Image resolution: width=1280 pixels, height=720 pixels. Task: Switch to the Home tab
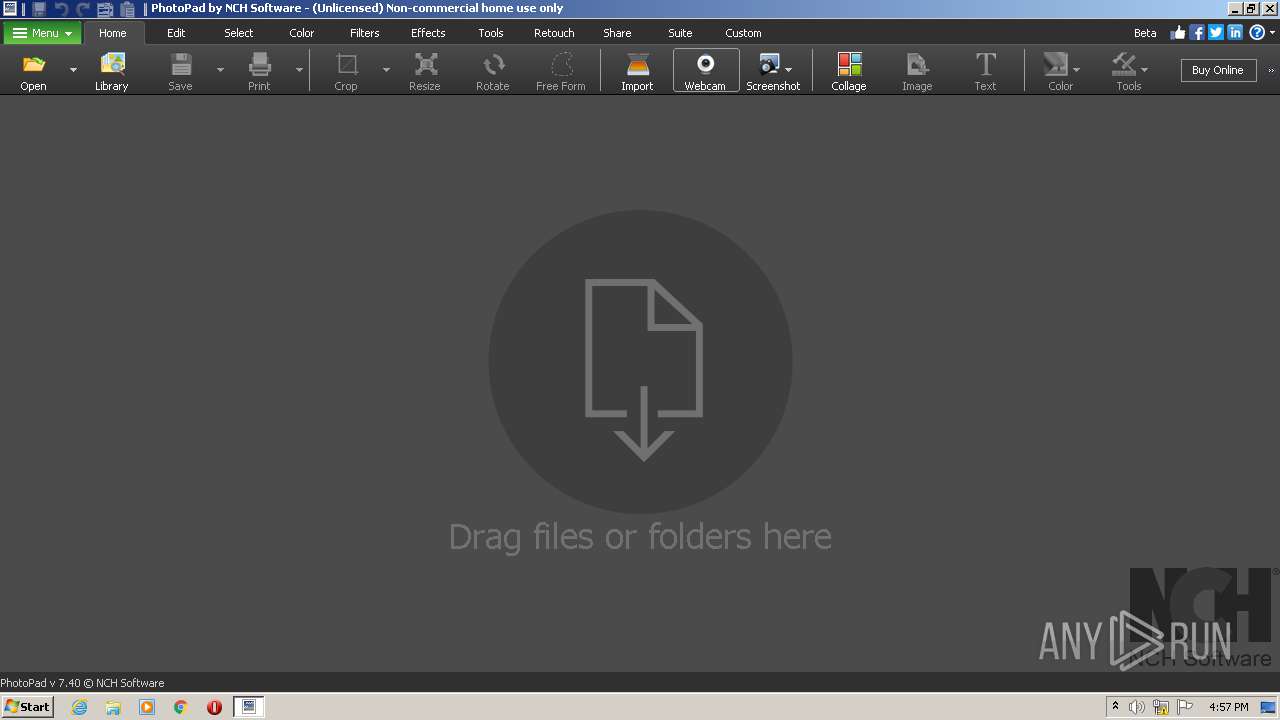[113, 33]
